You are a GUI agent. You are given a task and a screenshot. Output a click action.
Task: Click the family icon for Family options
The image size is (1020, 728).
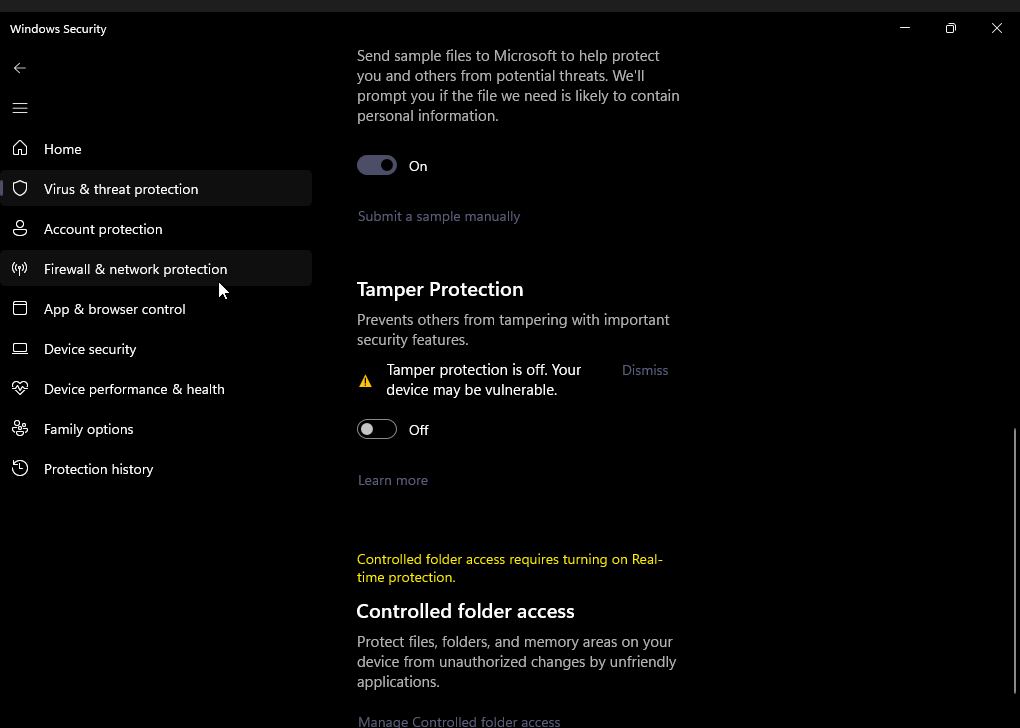tap(20, 429)
